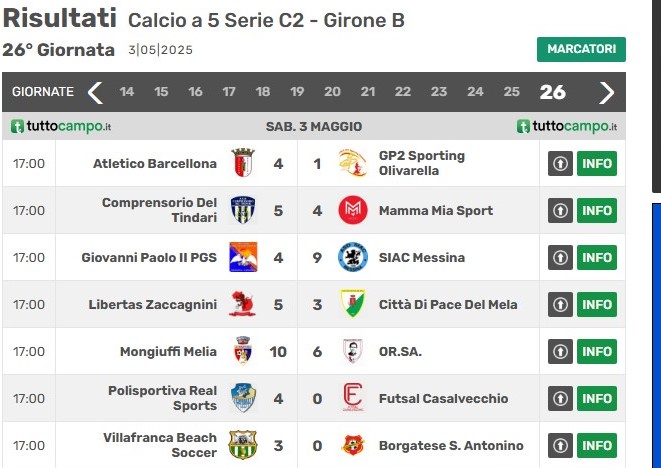Click the up-arrow icon for Mongiuffi Melia match
This screenshot has width=661, height=468.
point(560,351)
